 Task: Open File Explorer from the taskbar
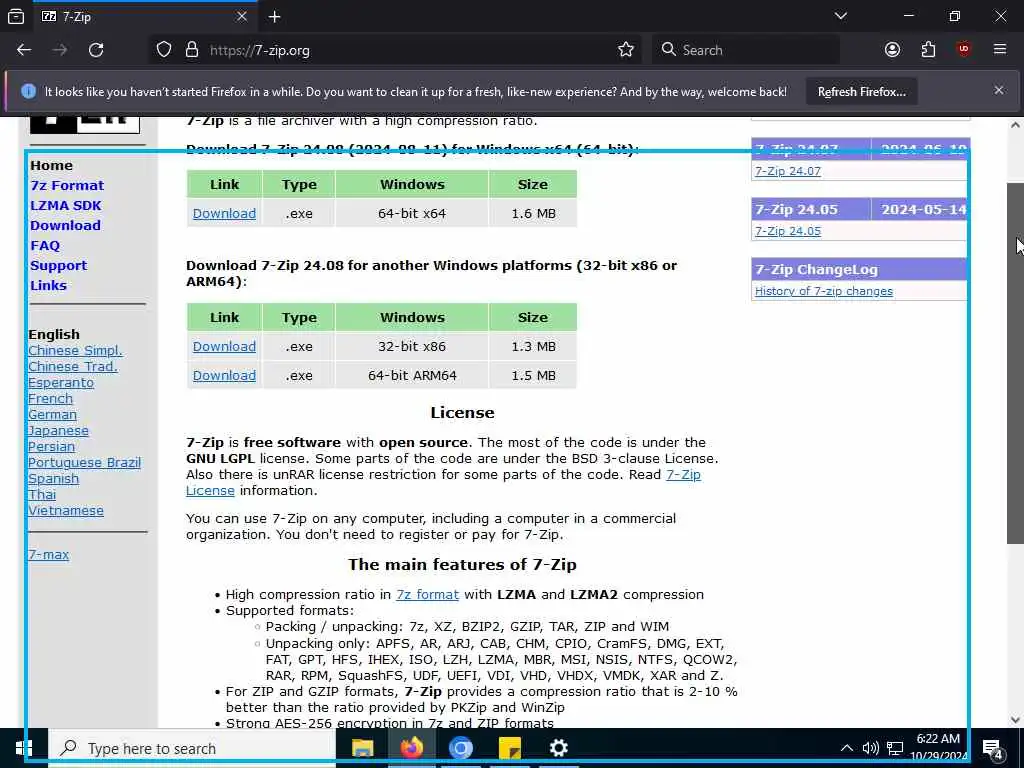pyautogui.click(x=362, y=748)
